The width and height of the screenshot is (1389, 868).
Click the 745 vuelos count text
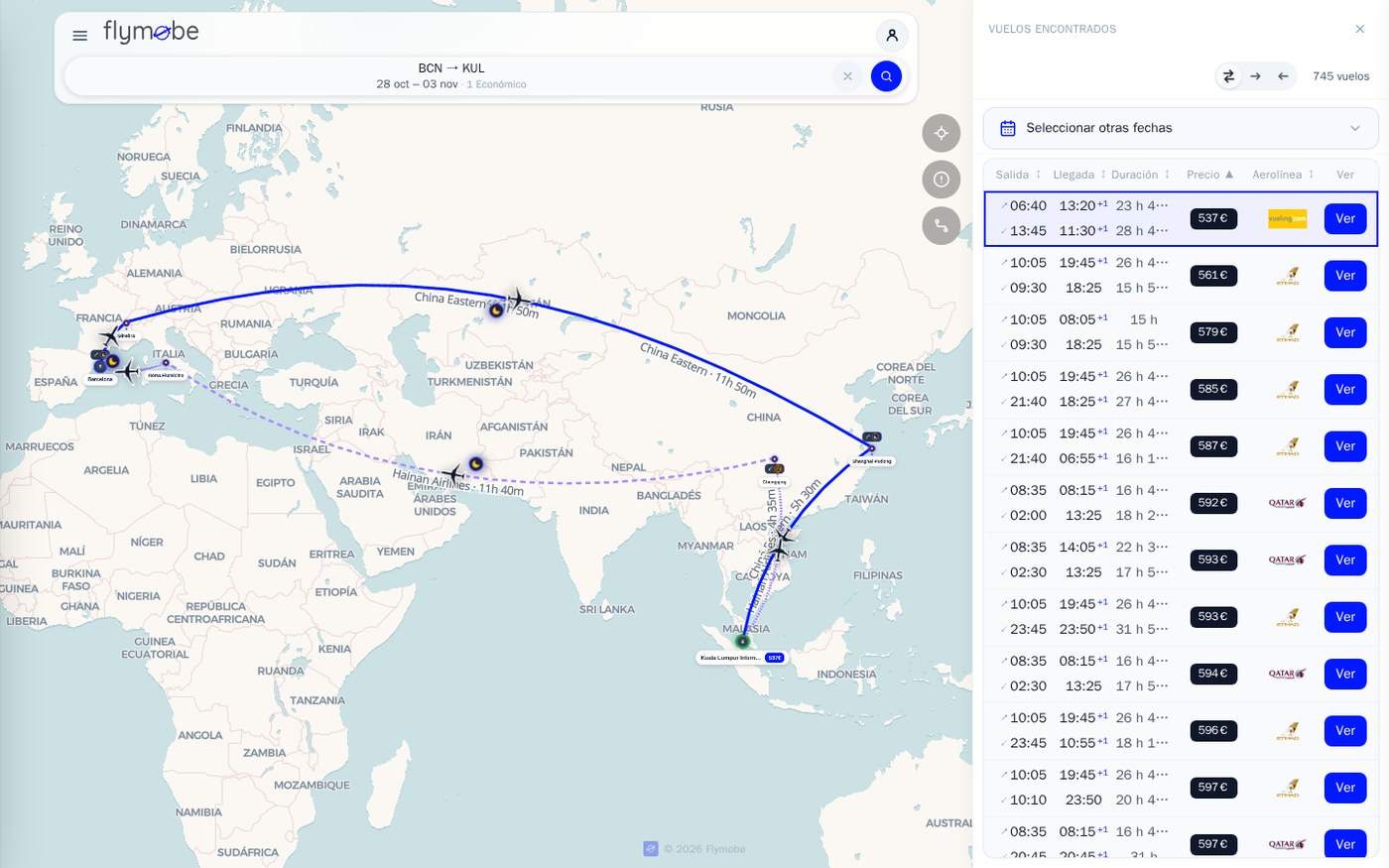pos(1340,76)
